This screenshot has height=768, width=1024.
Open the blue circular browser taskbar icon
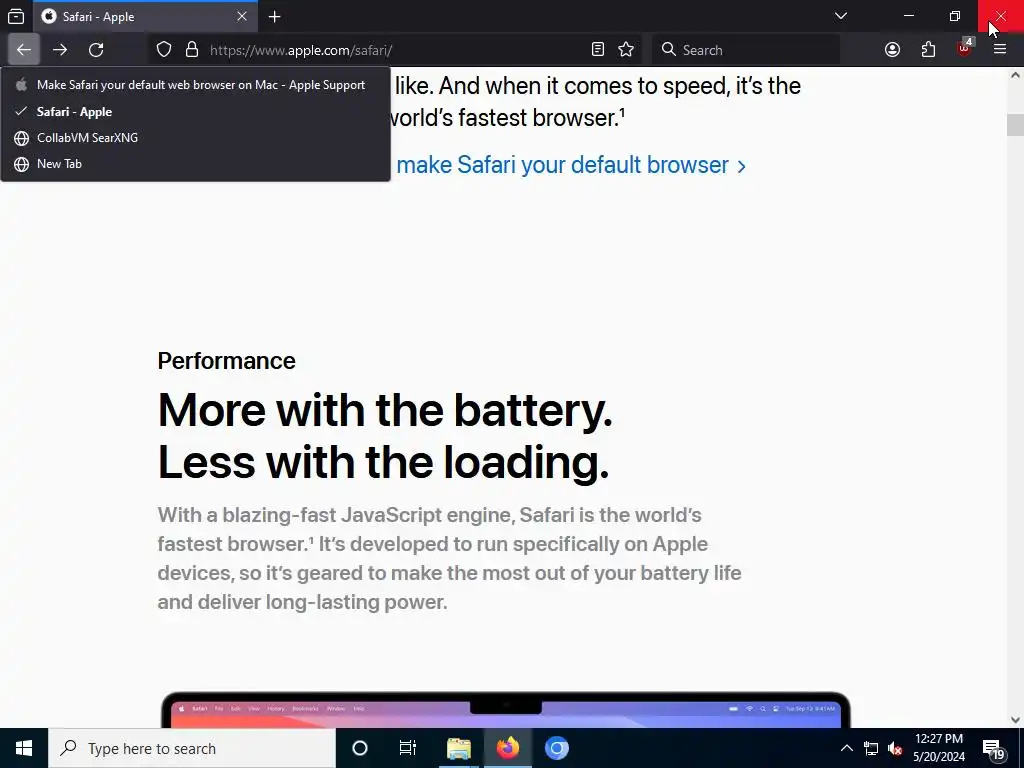pos(557,748)
